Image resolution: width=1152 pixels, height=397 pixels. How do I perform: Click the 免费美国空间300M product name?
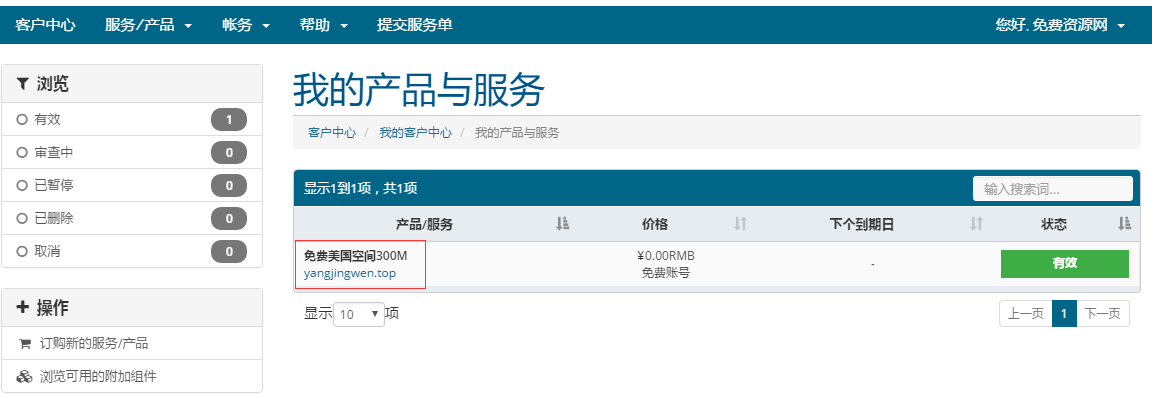356,256
